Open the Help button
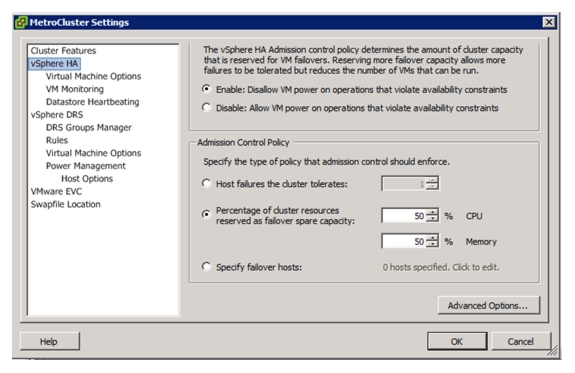575x373 pixels. pos(50,341)
